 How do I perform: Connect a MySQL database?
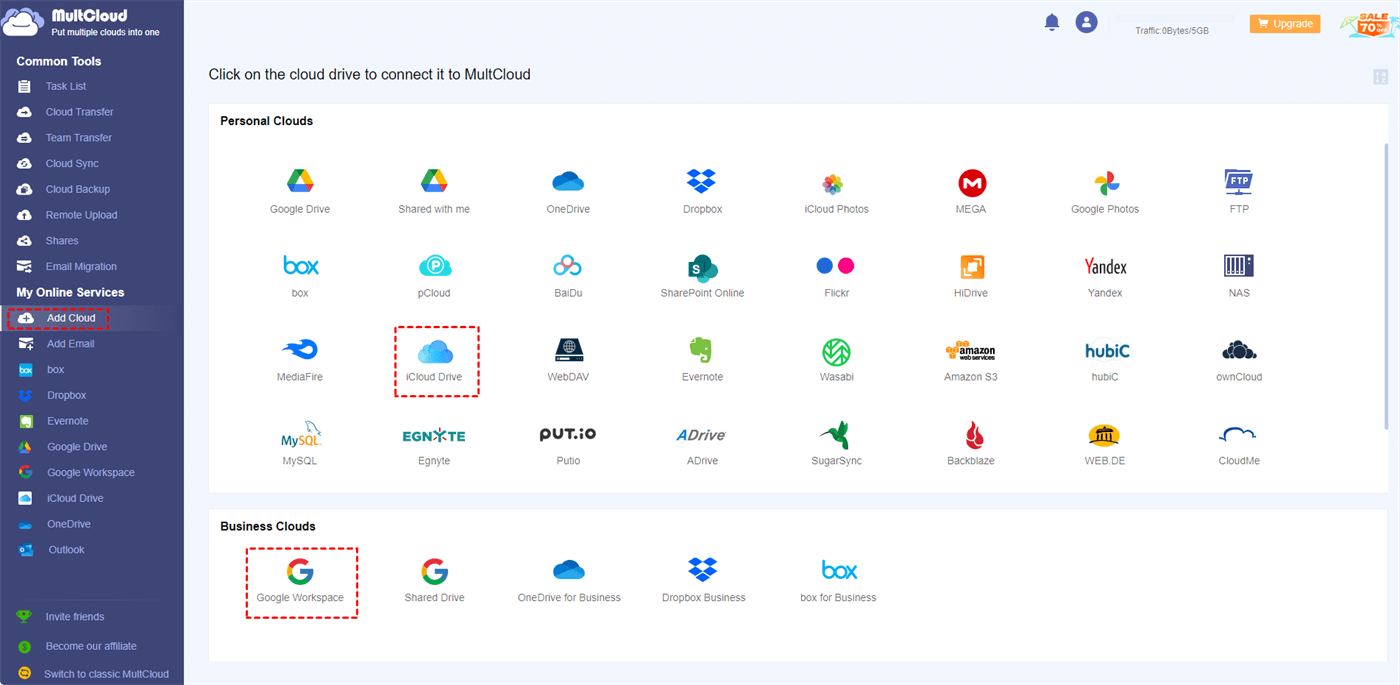[300, 443]
